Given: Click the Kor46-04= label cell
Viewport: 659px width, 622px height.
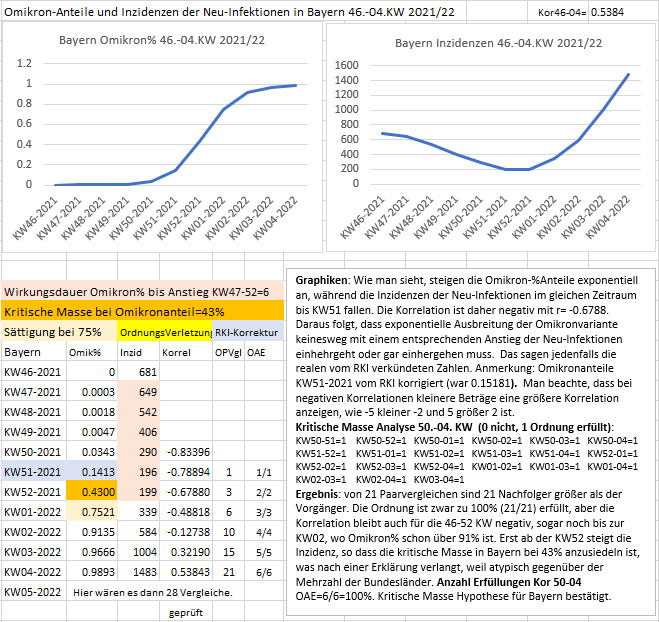Looking at the screenshot, I should point(558,13).
